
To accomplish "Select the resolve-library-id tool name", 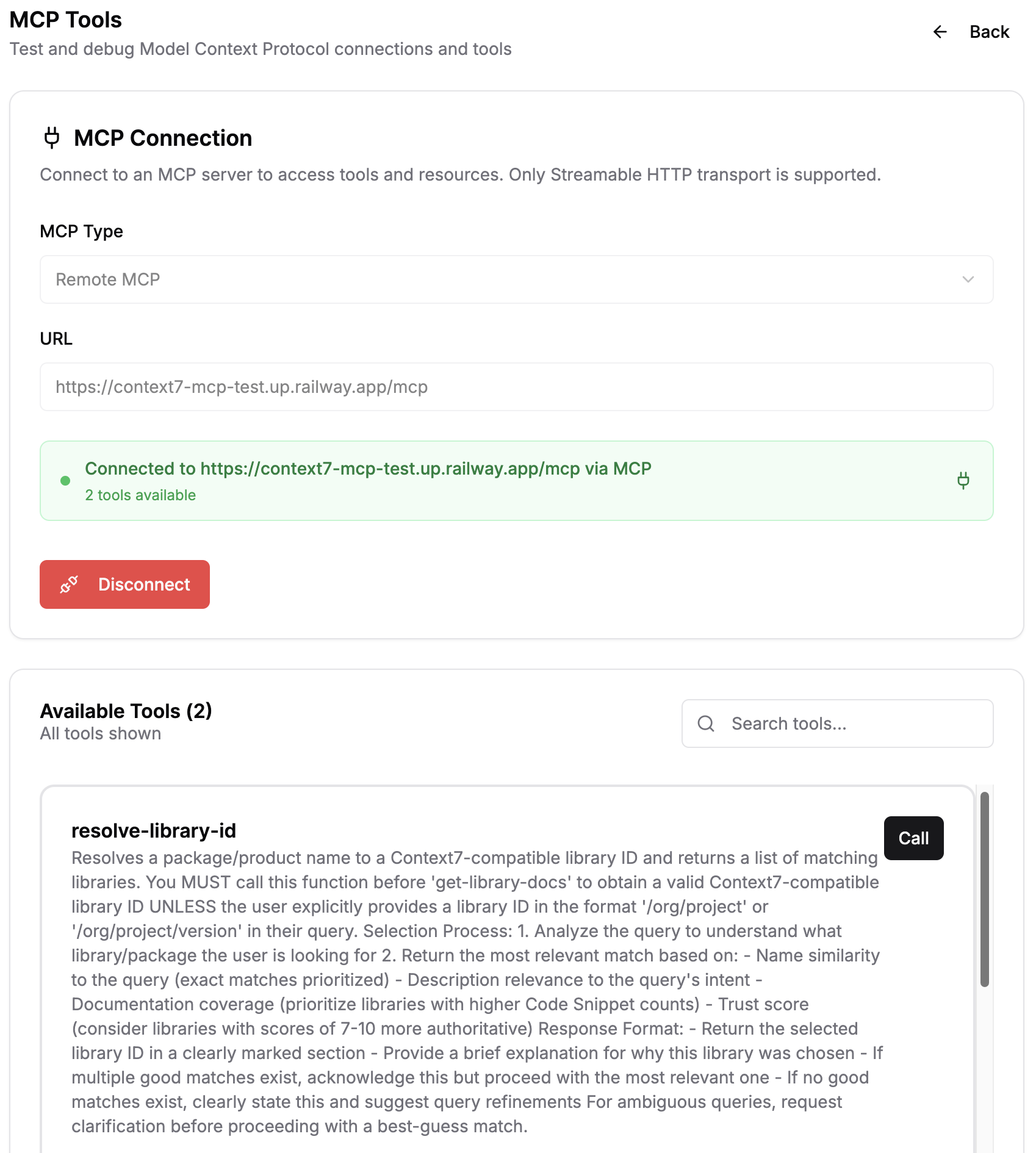I will (154, 831).
